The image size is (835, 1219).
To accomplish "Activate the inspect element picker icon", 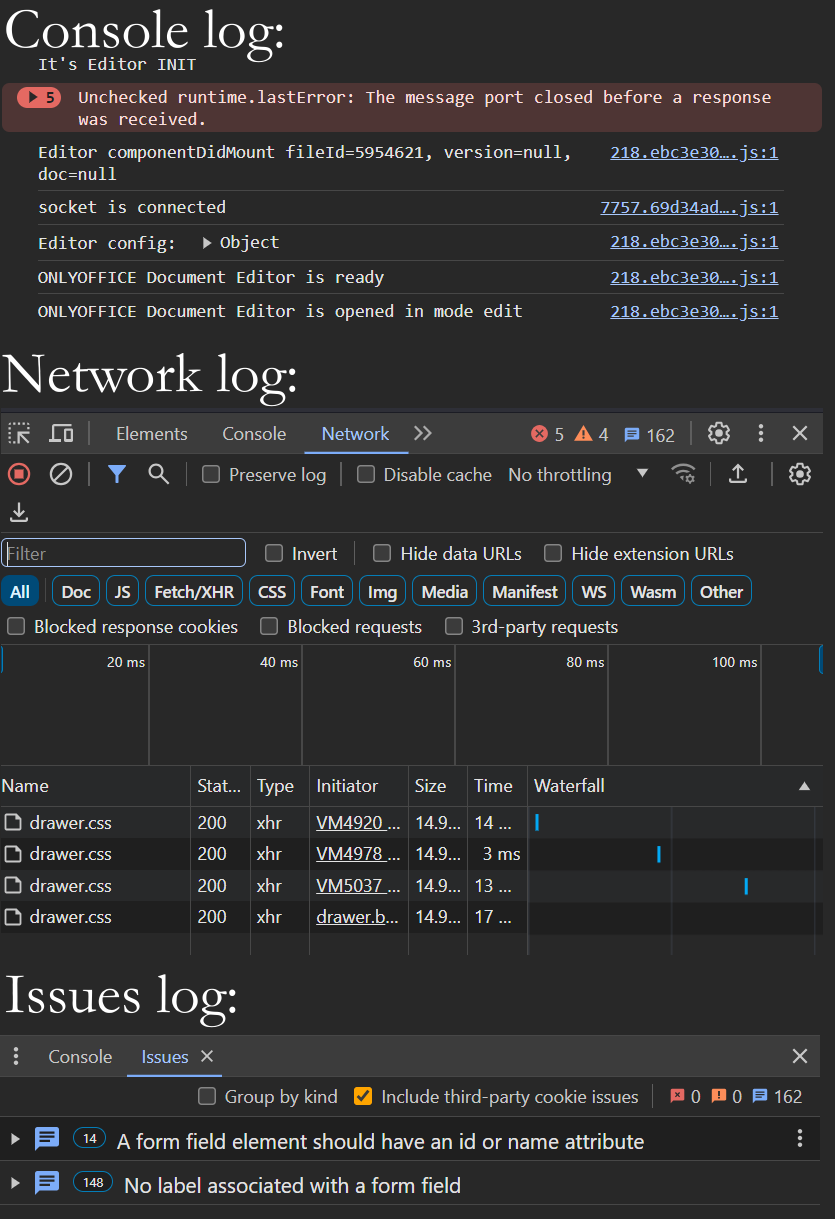I will tap(19, 434).
